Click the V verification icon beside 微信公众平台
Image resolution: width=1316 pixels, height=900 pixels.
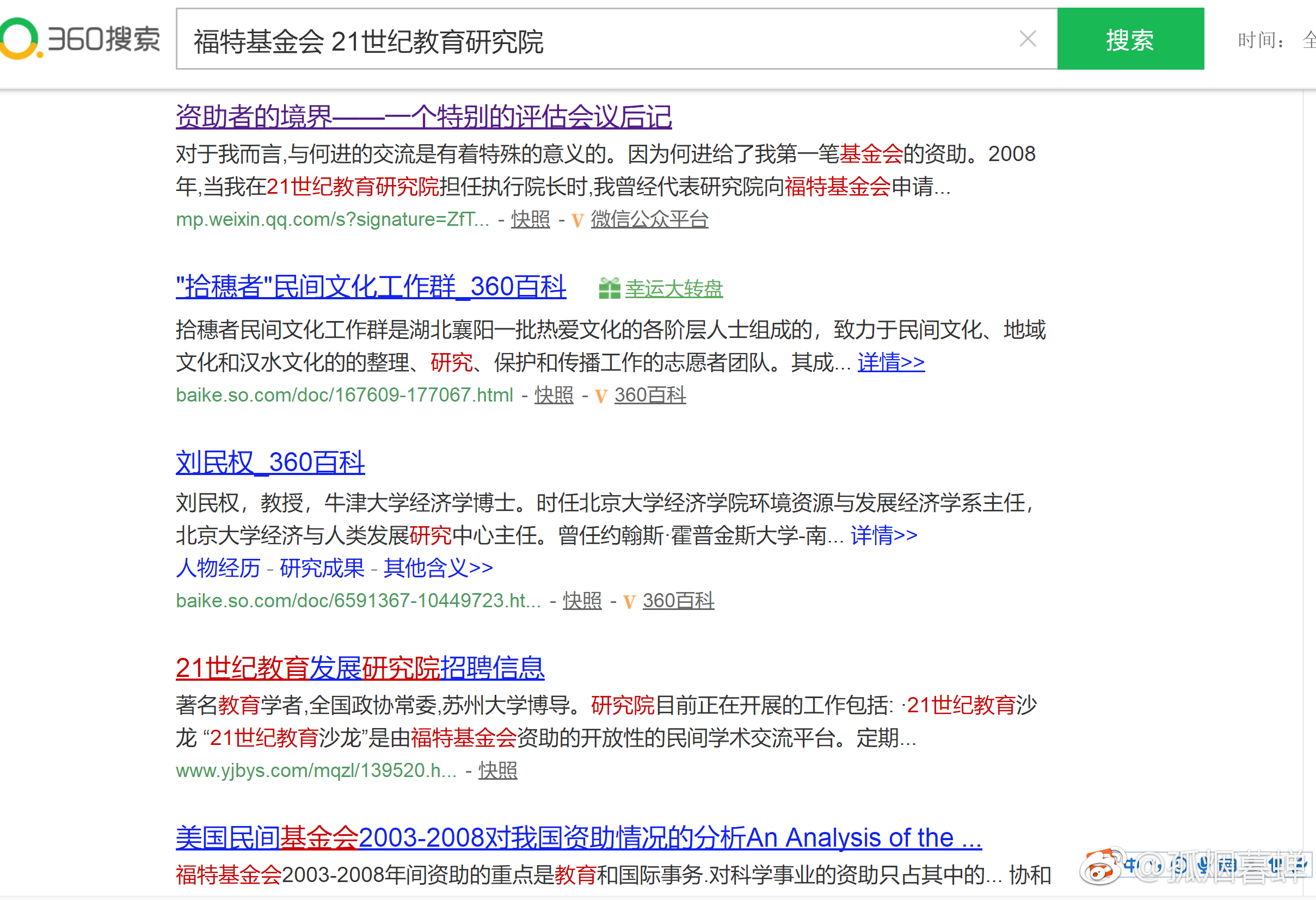pos(577,220)
